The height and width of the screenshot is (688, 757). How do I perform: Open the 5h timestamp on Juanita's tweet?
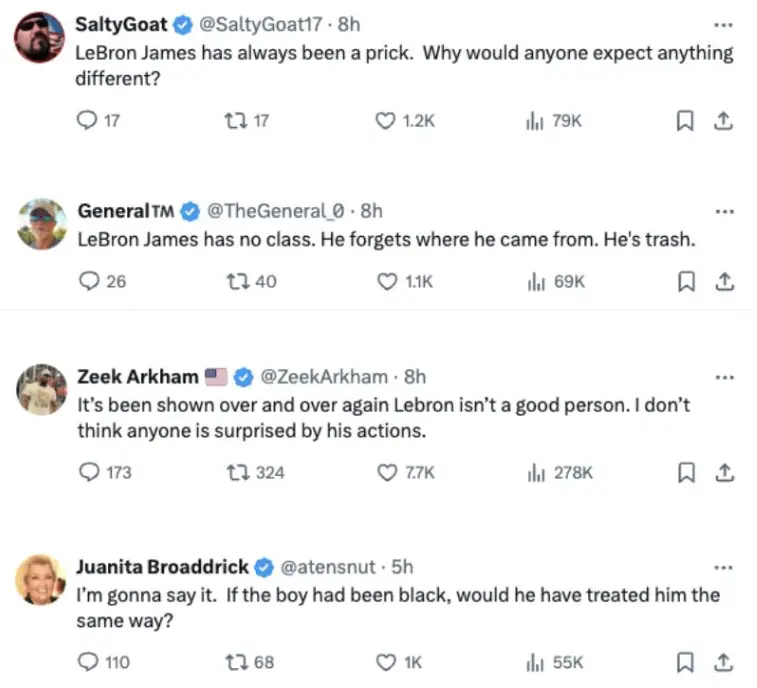[x=402, y=567]
